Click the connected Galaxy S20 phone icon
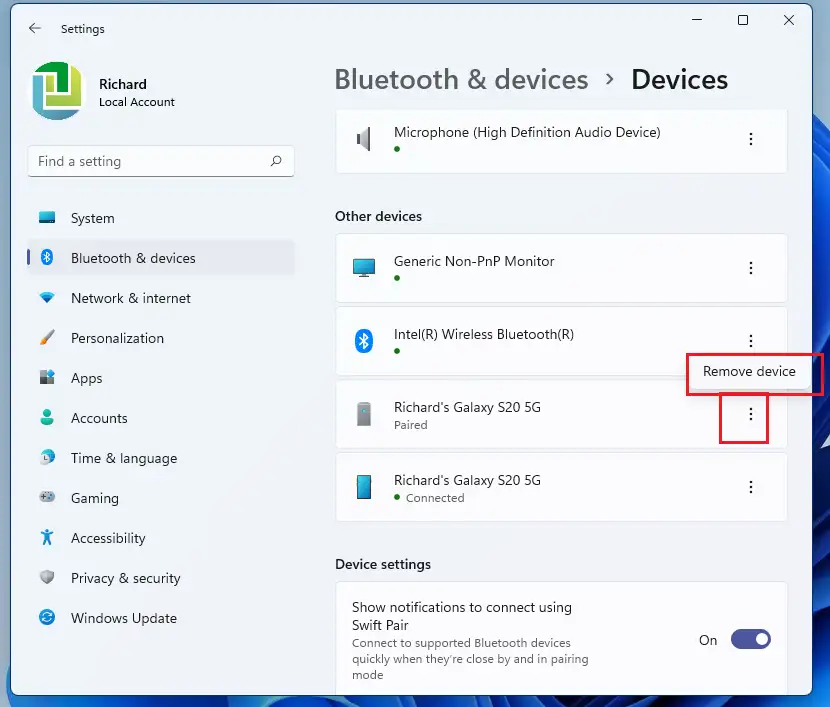Screen dimensions: 830x707 (364, 487)
